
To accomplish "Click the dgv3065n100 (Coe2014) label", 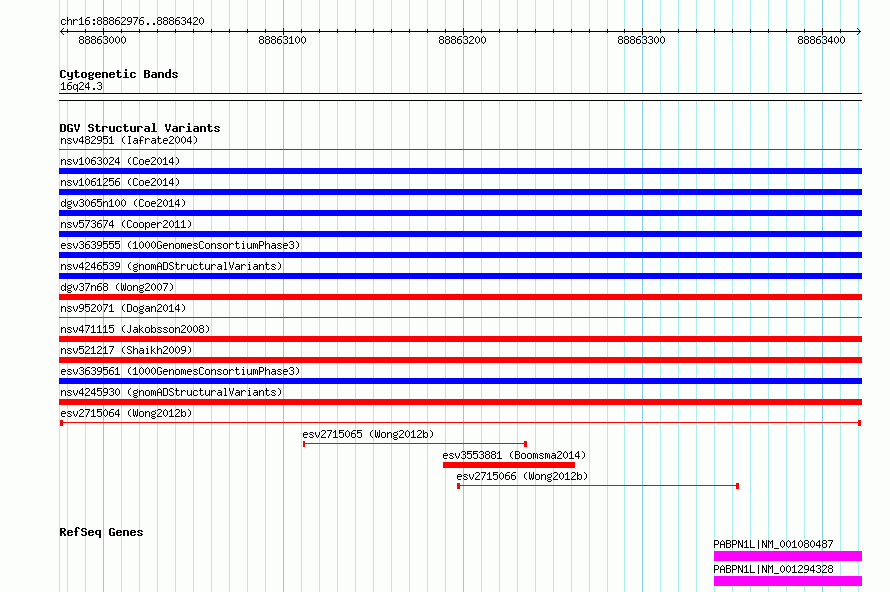I will [123, 203].
